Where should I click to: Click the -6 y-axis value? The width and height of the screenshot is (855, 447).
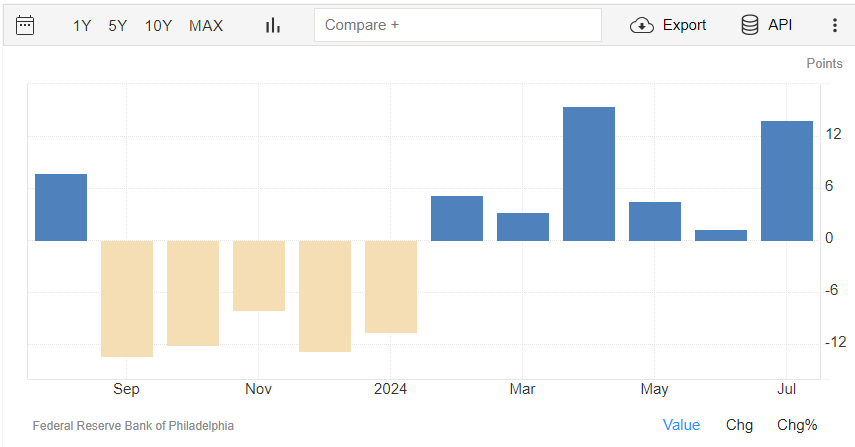[x=832, y=290]
